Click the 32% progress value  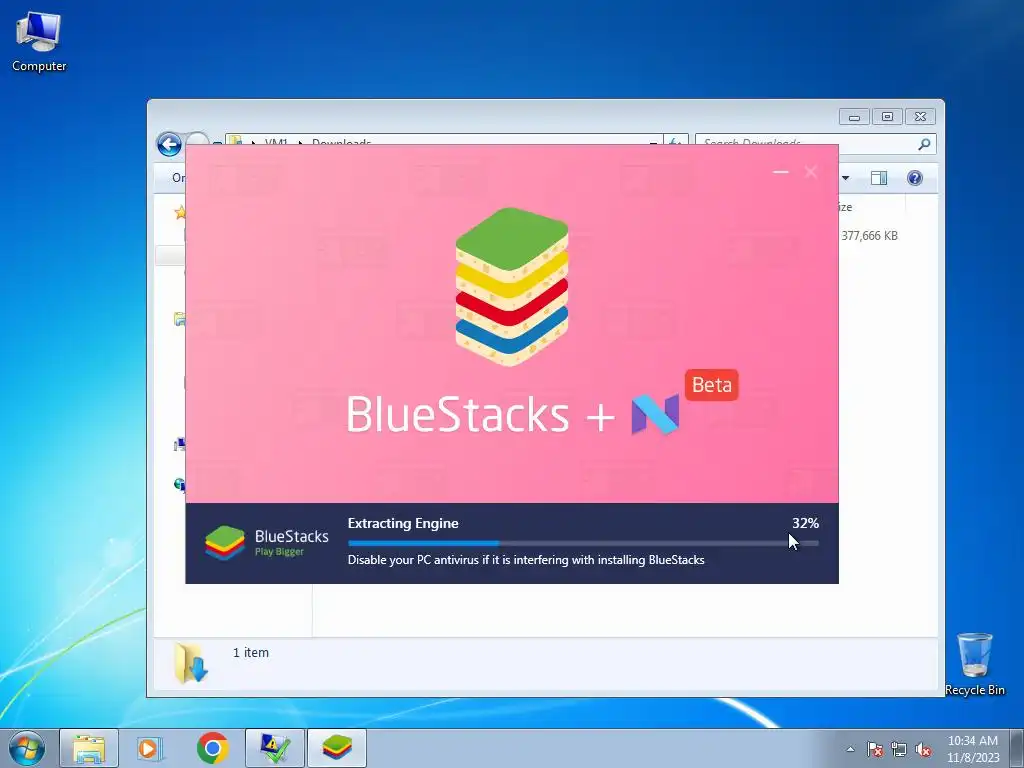pyautogui.click(x=805, y=523)
